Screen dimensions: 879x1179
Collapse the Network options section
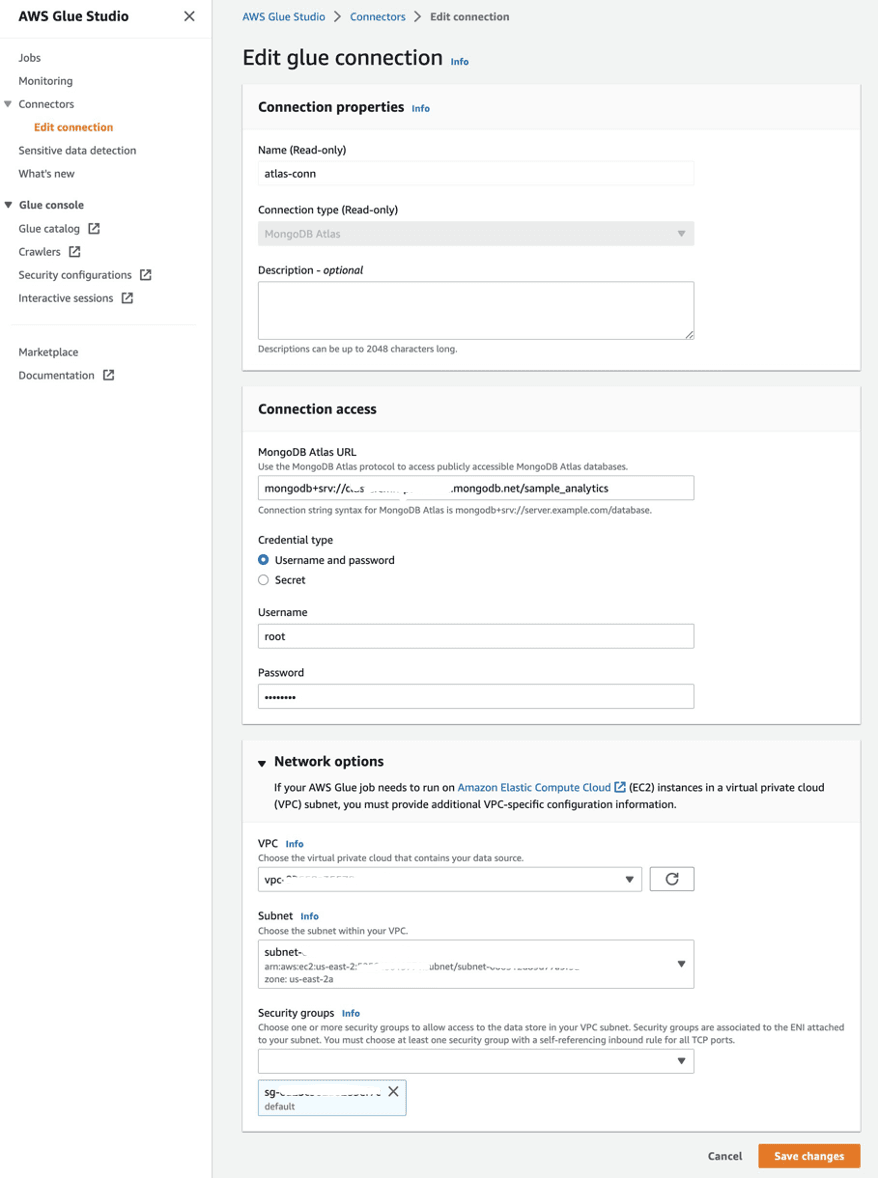pos(262,763)
